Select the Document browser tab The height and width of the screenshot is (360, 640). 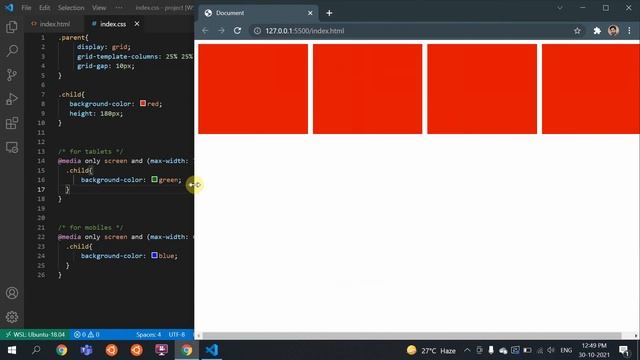click(258, 13)
